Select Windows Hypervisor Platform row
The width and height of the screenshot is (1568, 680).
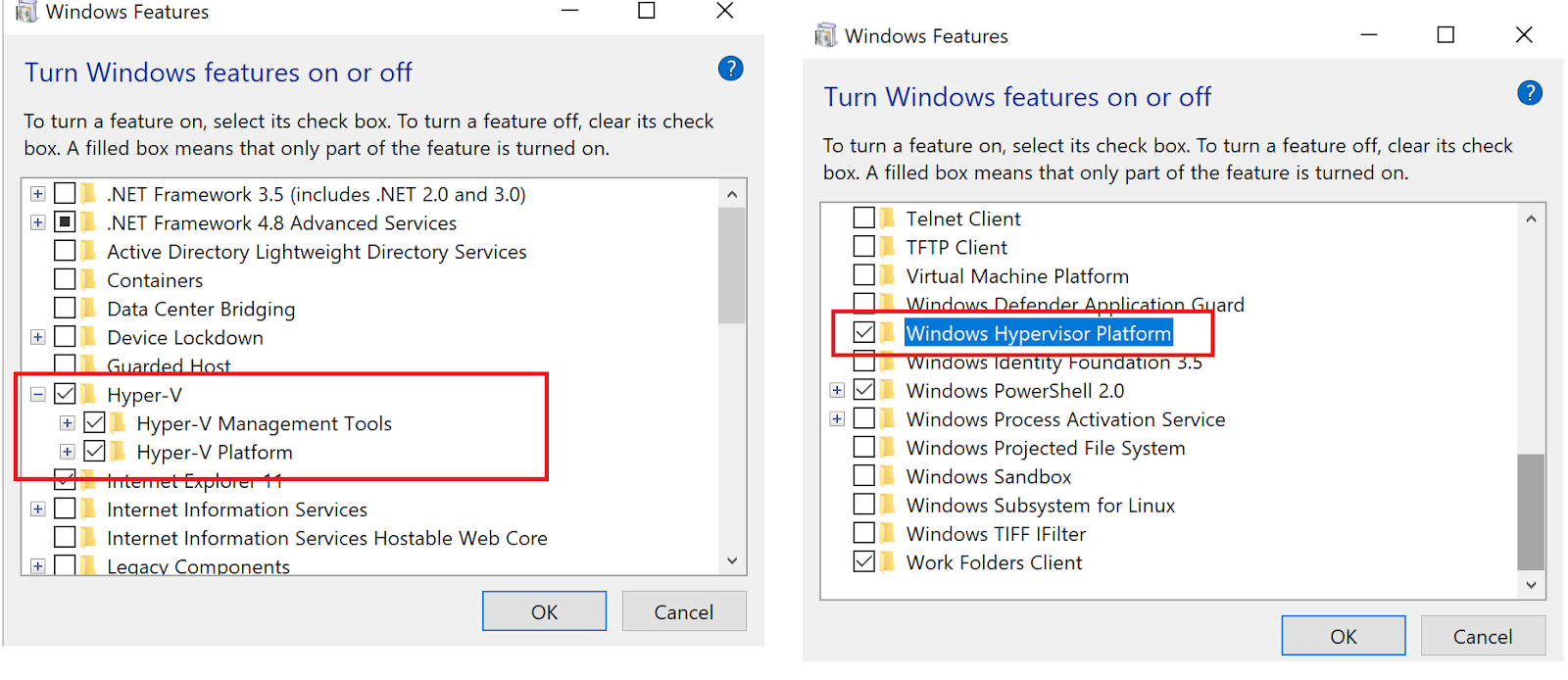tap(1038, 333)
